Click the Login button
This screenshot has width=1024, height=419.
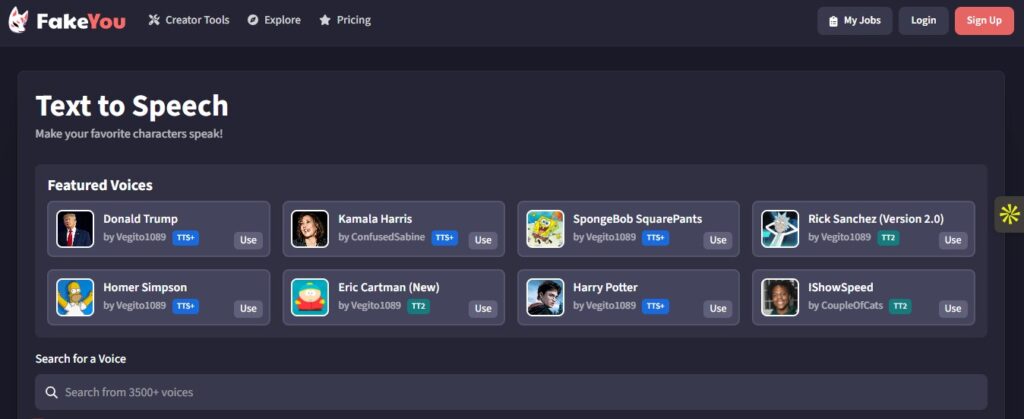click(923, 21)
